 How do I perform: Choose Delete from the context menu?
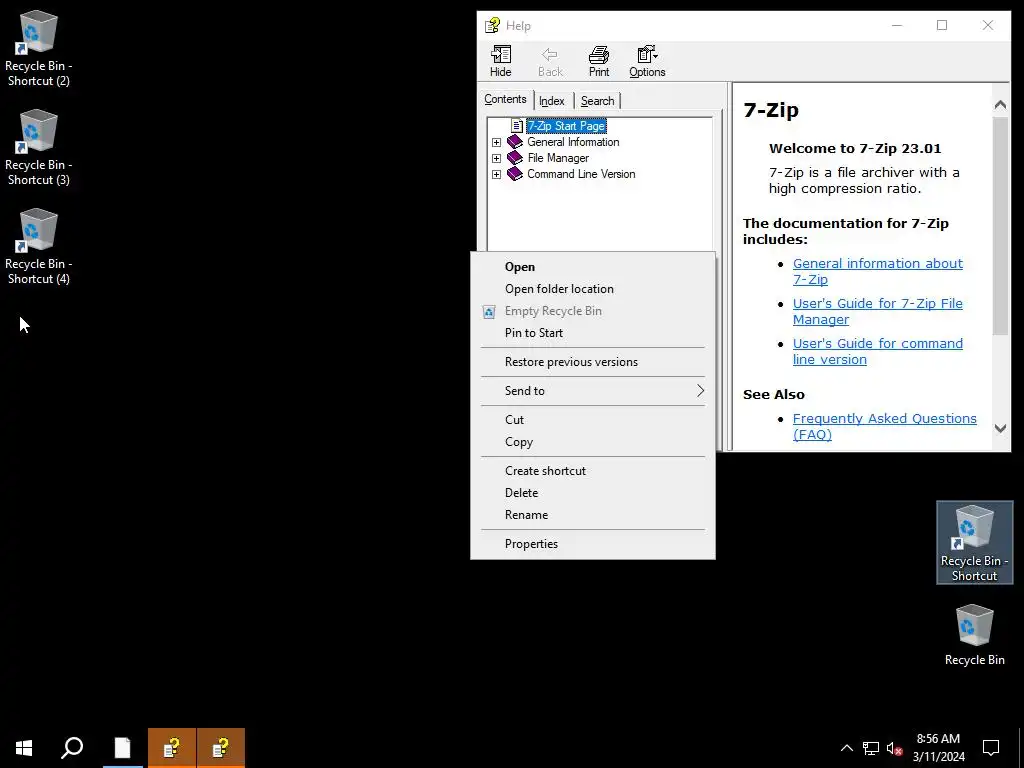tap(592, 492)
